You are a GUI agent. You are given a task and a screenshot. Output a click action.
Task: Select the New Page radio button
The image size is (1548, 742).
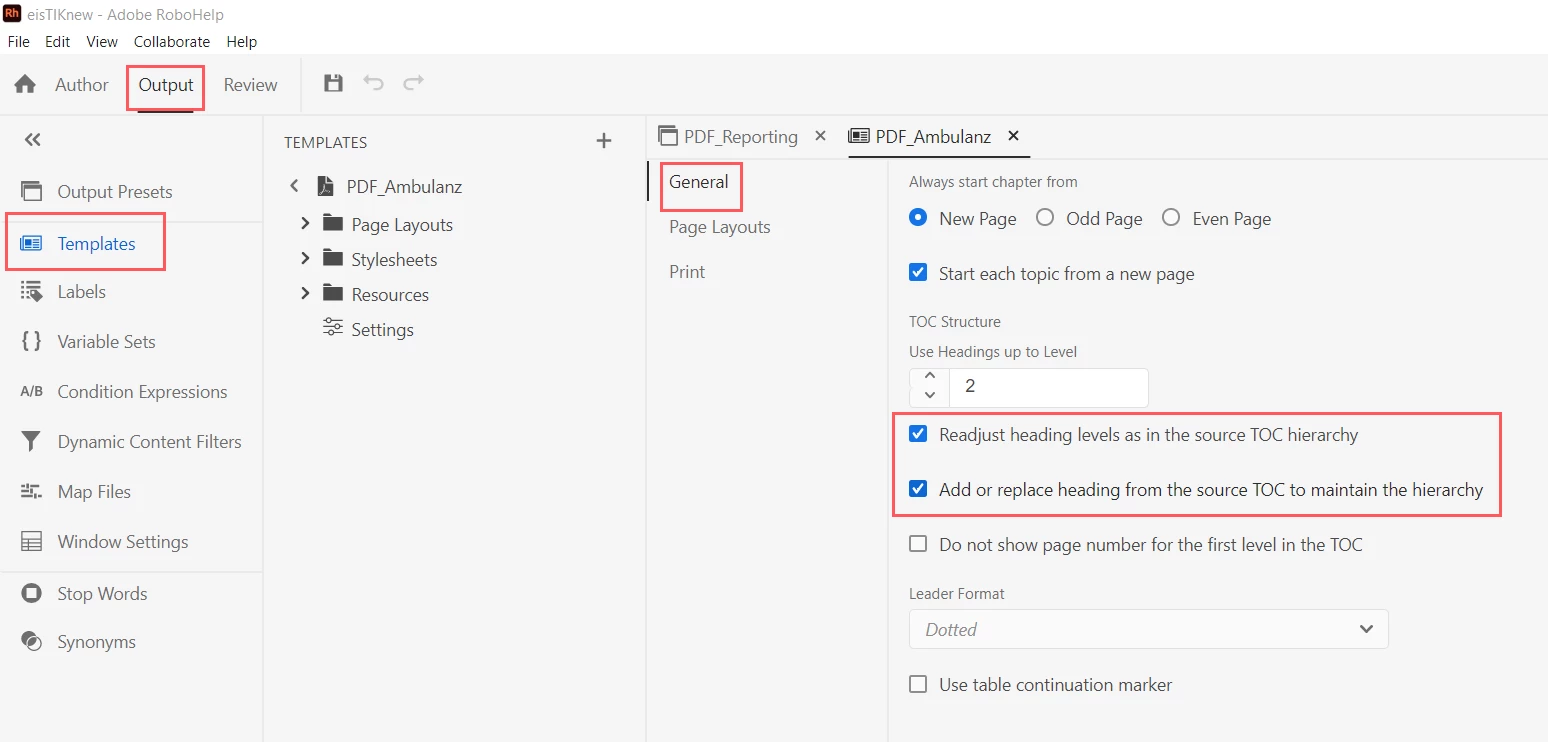click(x=918, y=218)
